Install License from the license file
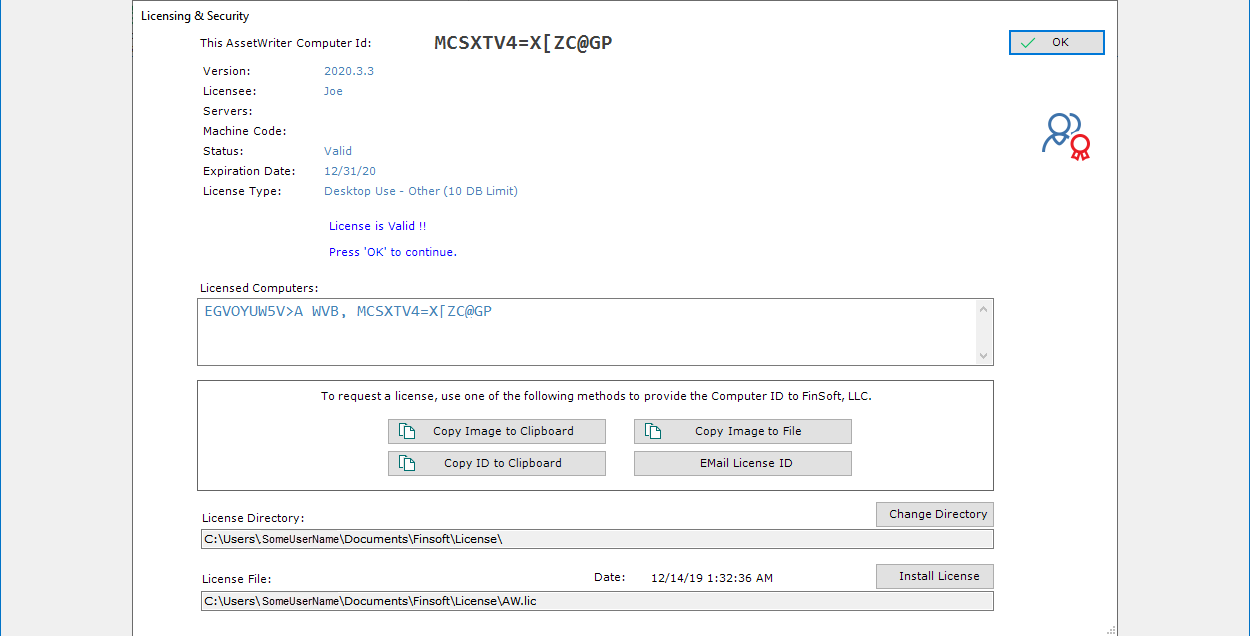The image size is (1250, 636). (934, 576)
